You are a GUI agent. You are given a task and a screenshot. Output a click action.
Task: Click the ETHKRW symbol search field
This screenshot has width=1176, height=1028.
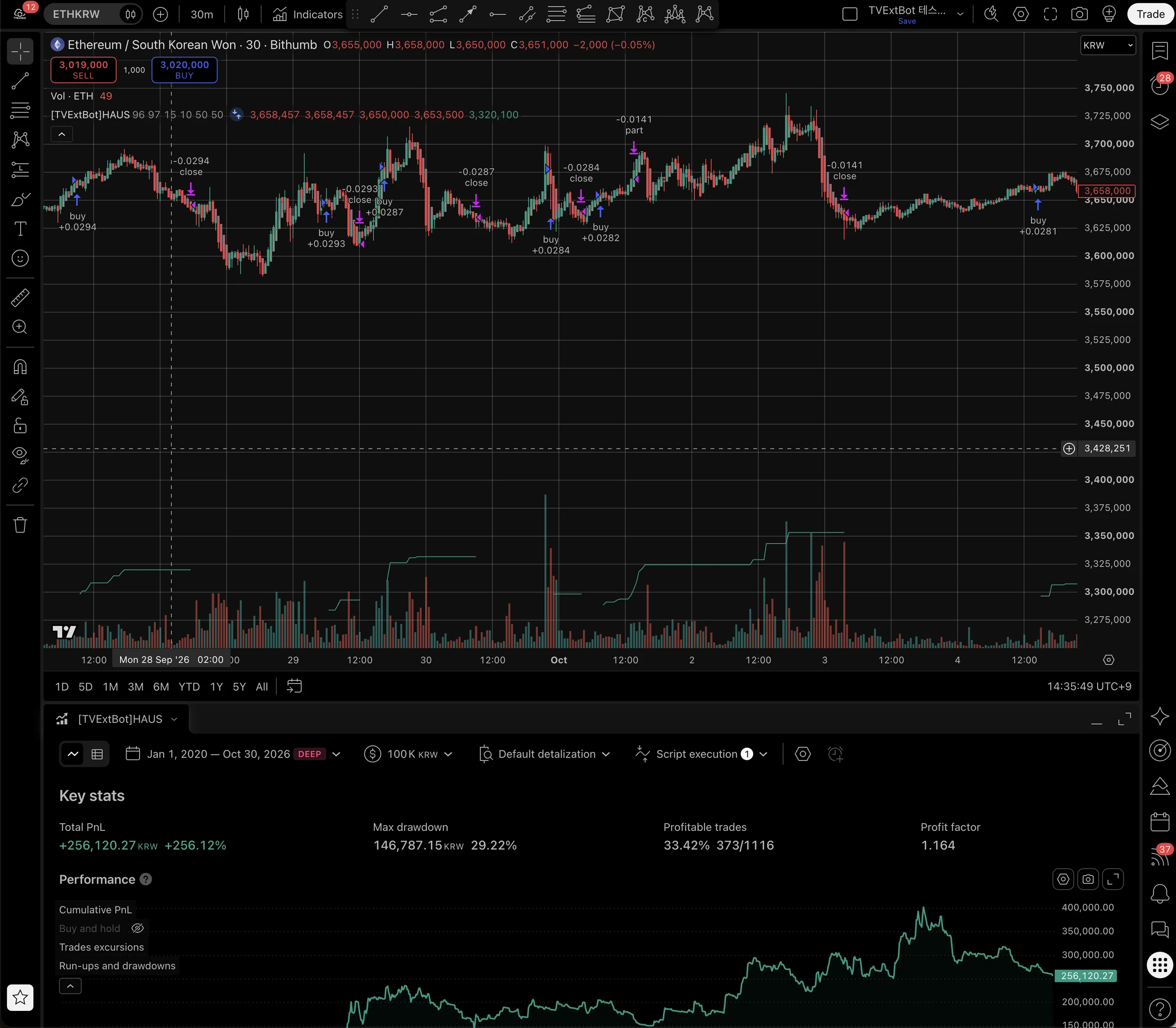click(76, 14)
